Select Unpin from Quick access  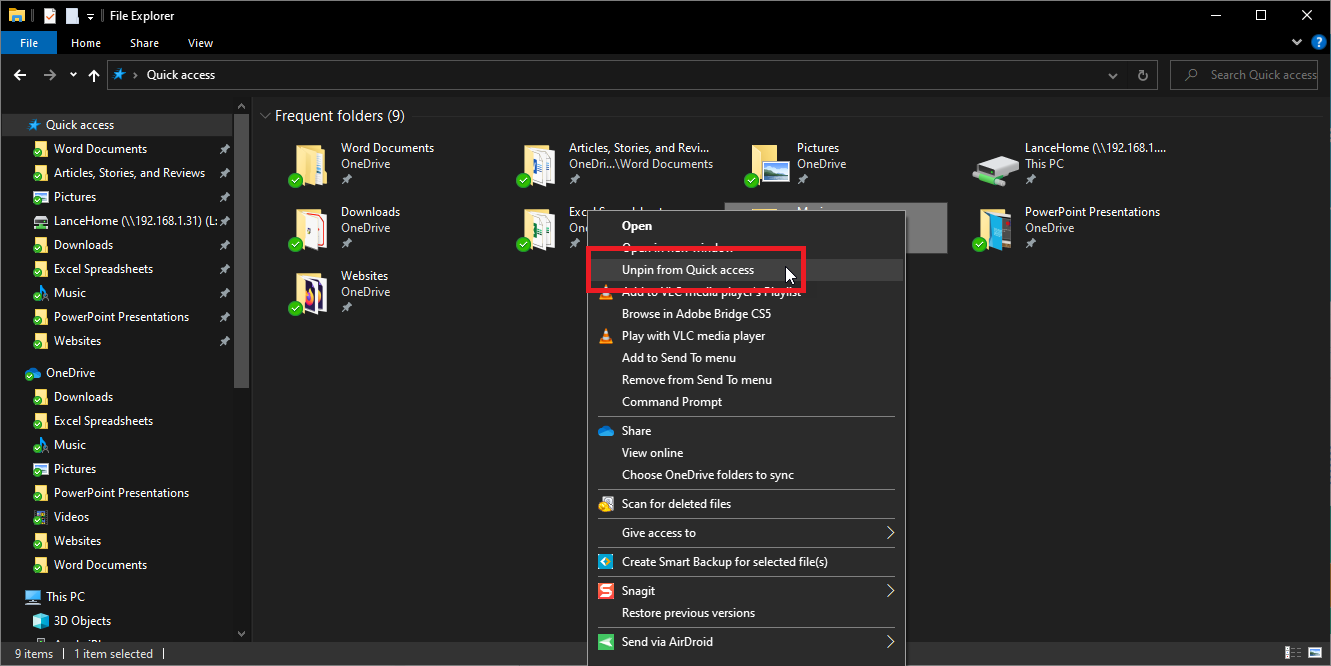point(688,270)
